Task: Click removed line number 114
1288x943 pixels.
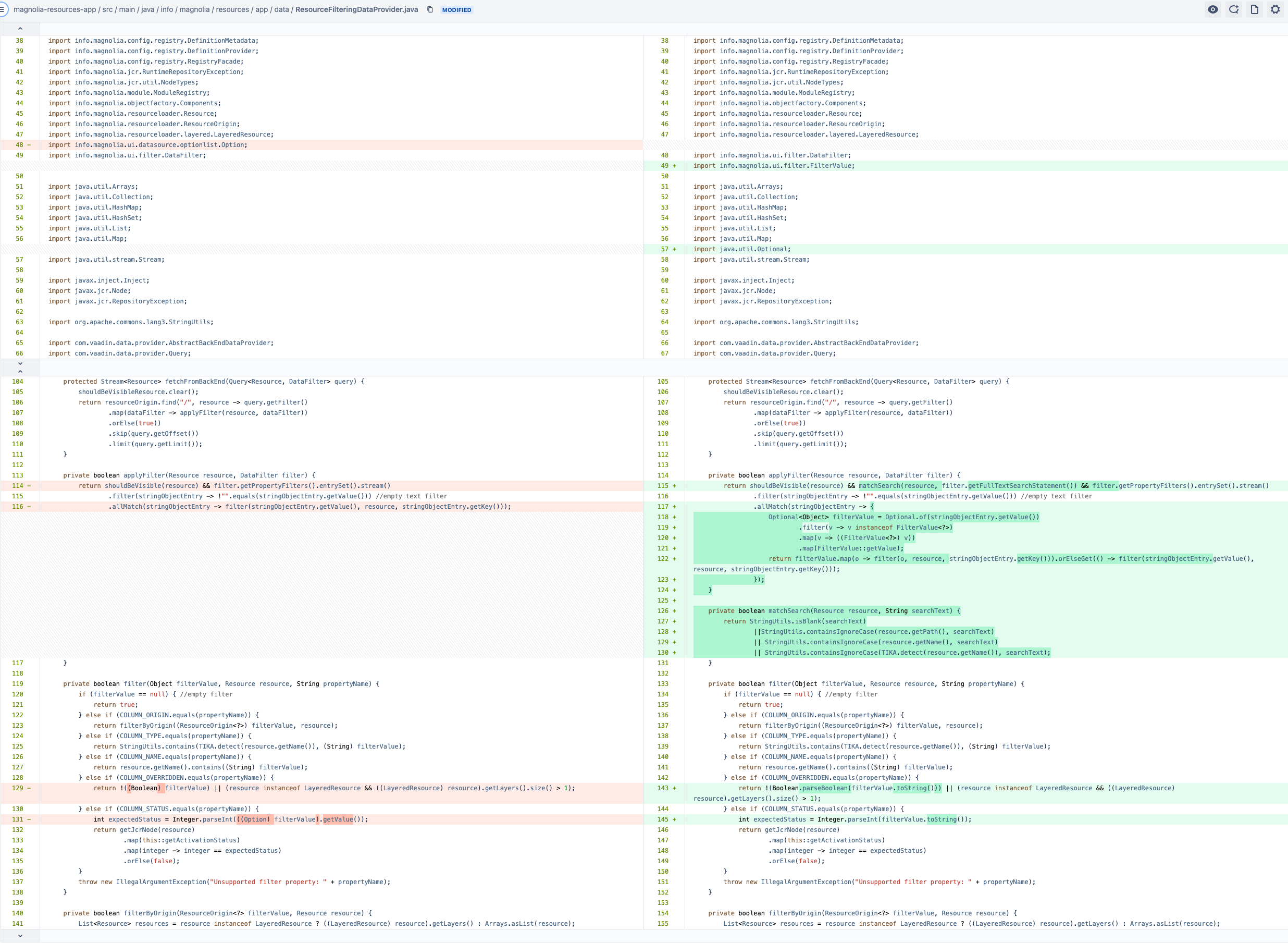Action: (17, 486)
